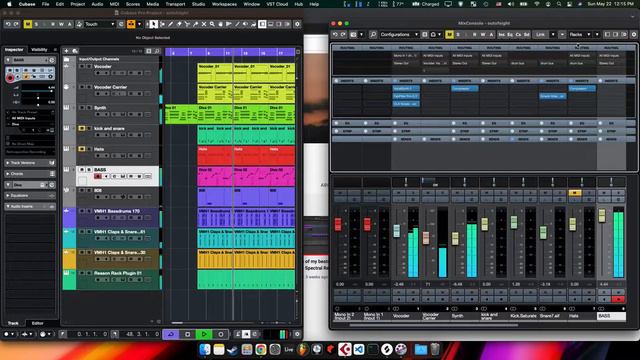The image size is (640, 360).
Task: Open the Workspaces menu
Action: [224, 4]
